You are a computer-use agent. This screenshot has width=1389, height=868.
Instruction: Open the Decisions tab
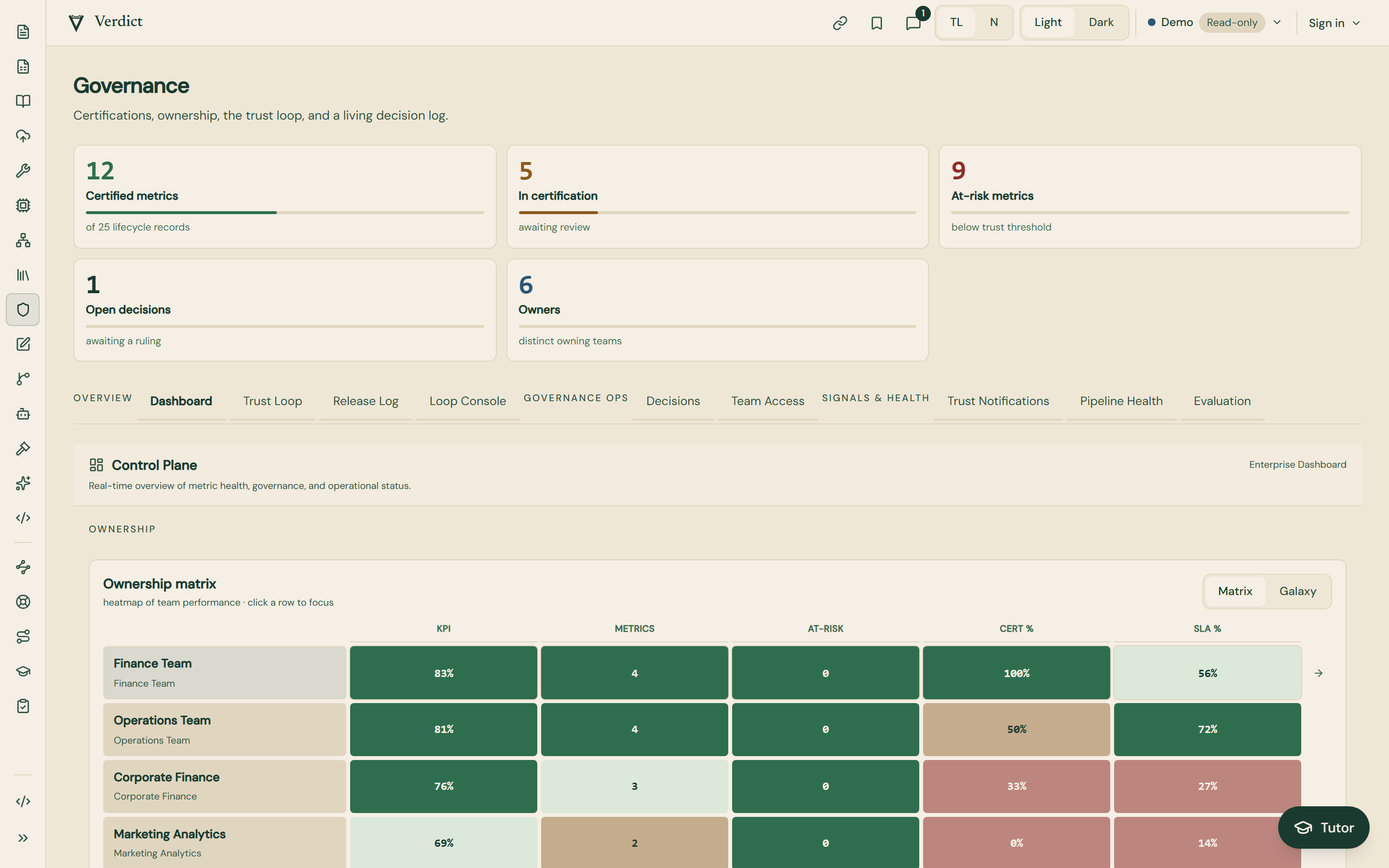673,401
